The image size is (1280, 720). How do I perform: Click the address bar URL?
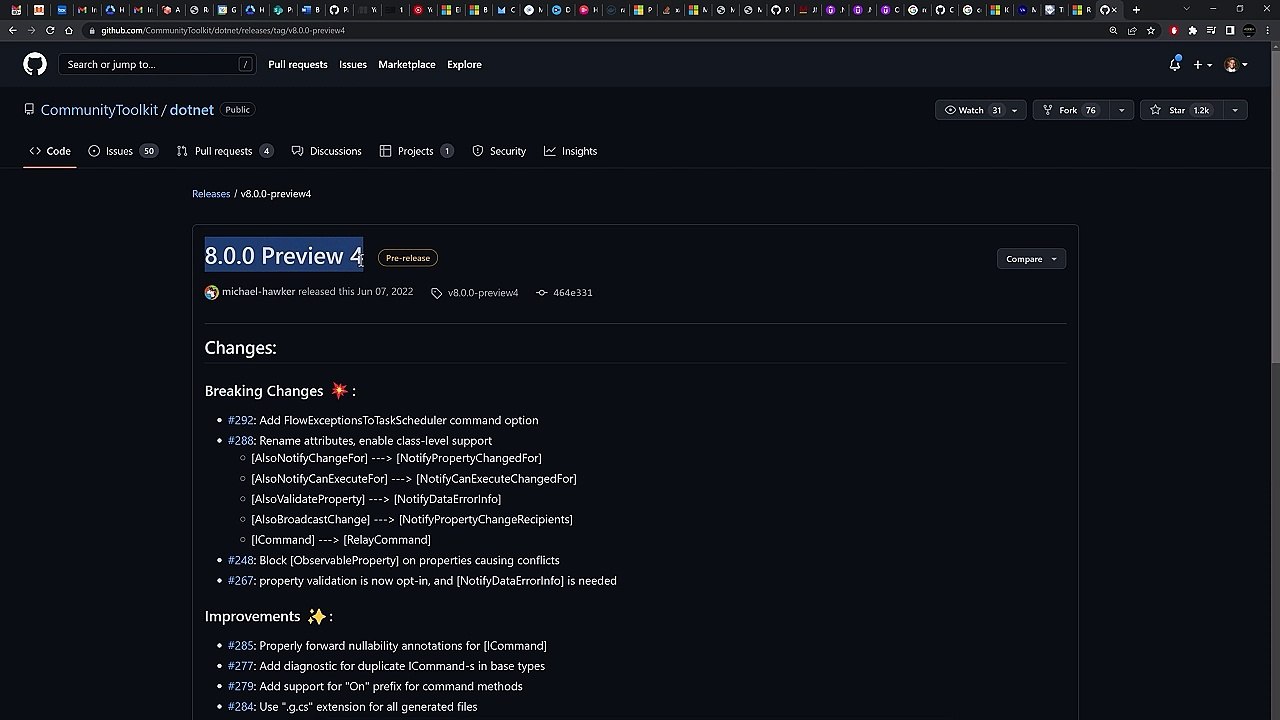[222, 30]
